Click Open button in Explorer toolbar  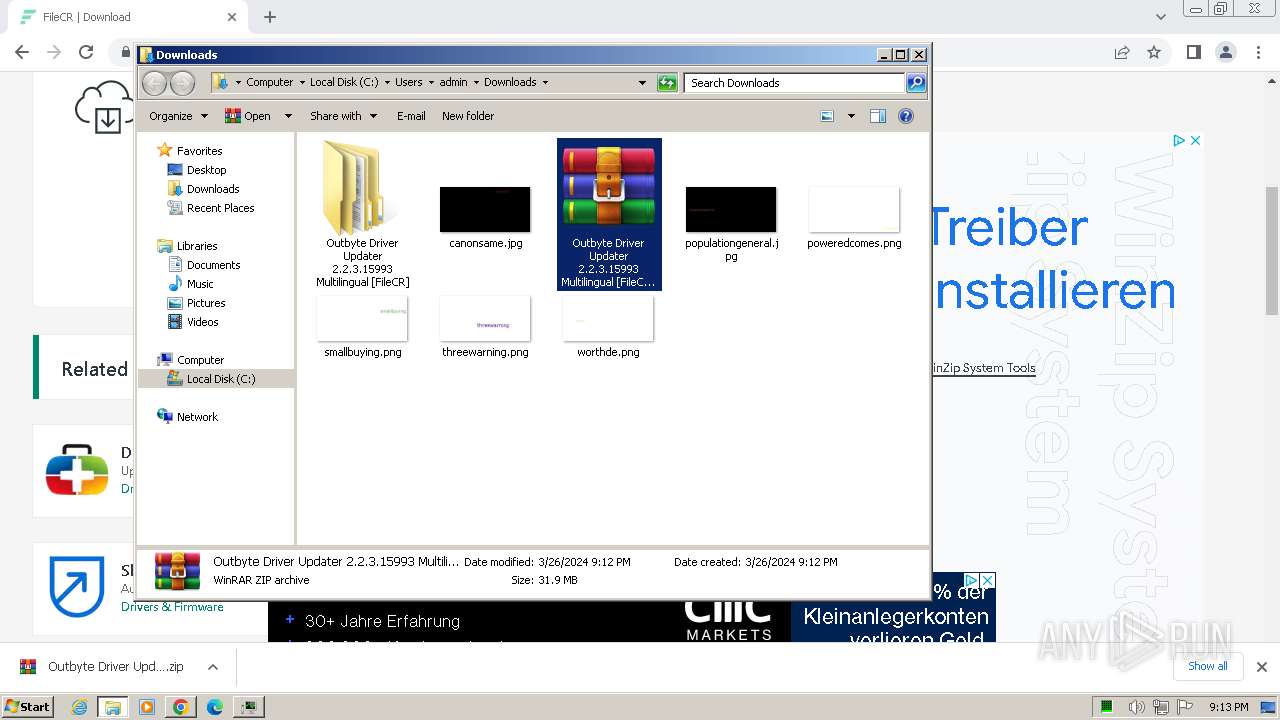click(x=249, y=116)
